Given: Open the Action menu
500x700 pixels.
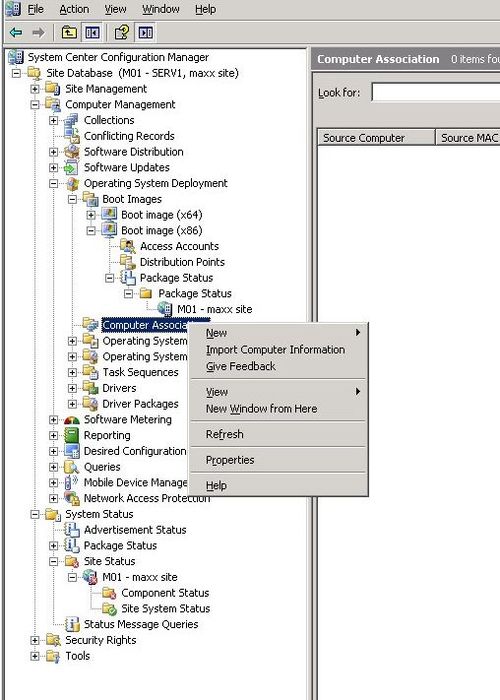Looking at the screenshot, I should (74, 9).
